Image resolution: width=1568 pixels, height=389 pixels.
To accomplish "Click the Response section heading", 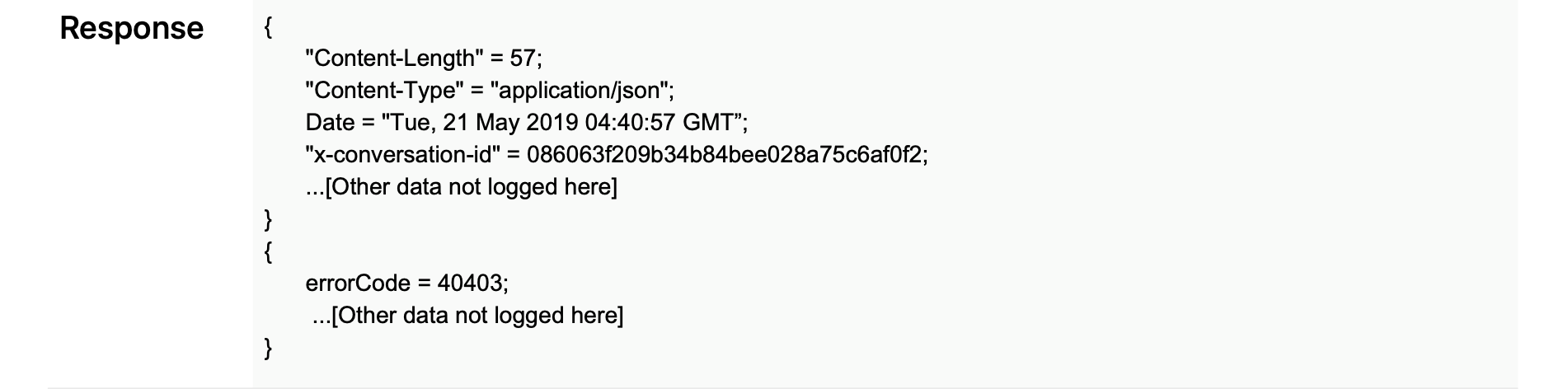I will click(132, 29).
